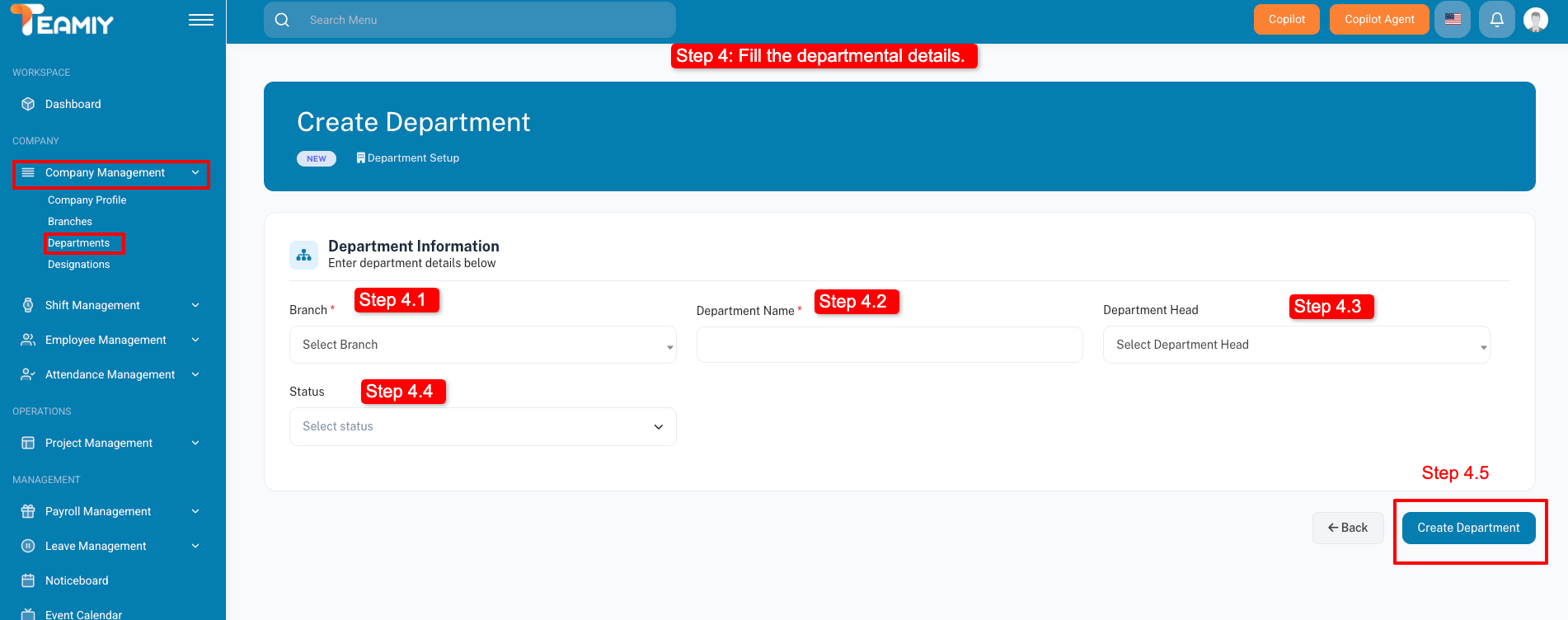Screen dimensions: 1568x620
Task: Click the Payroll Management gift icon
Action: pos(28,511)
